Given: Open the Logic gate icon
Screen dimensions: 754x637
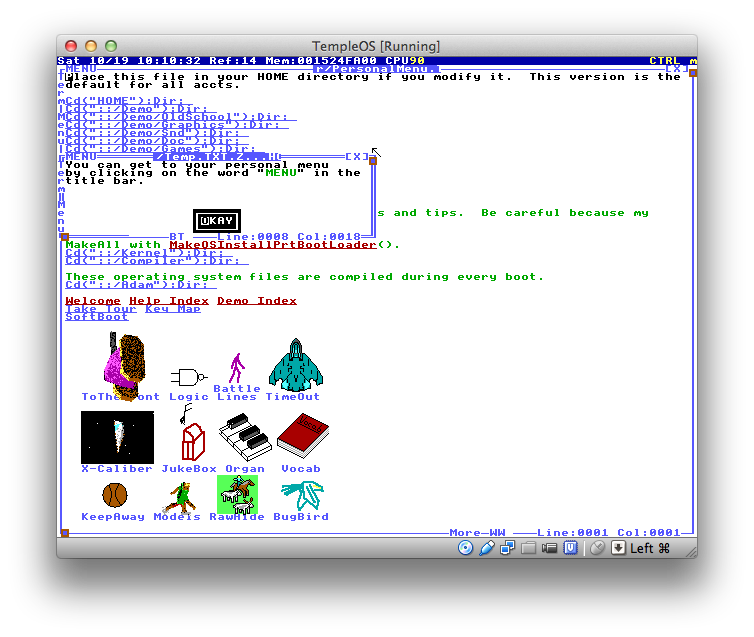Looking at the screenshot, I should 187,378.
